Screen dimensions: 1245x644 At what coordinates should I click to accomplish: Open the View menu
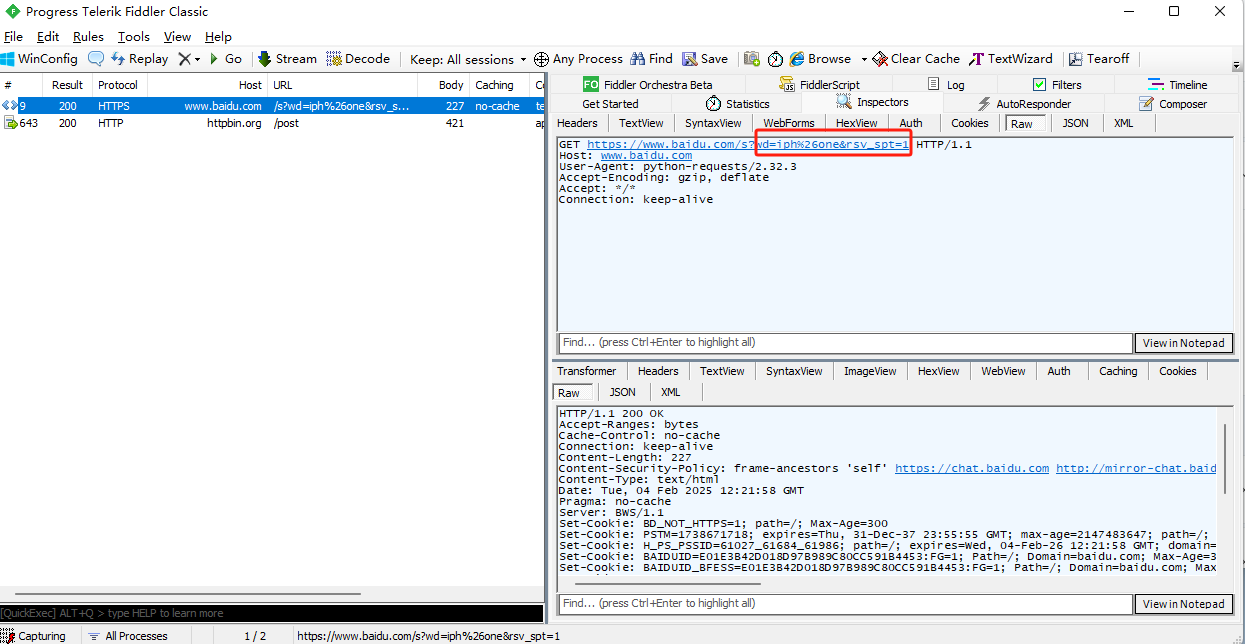177,37
